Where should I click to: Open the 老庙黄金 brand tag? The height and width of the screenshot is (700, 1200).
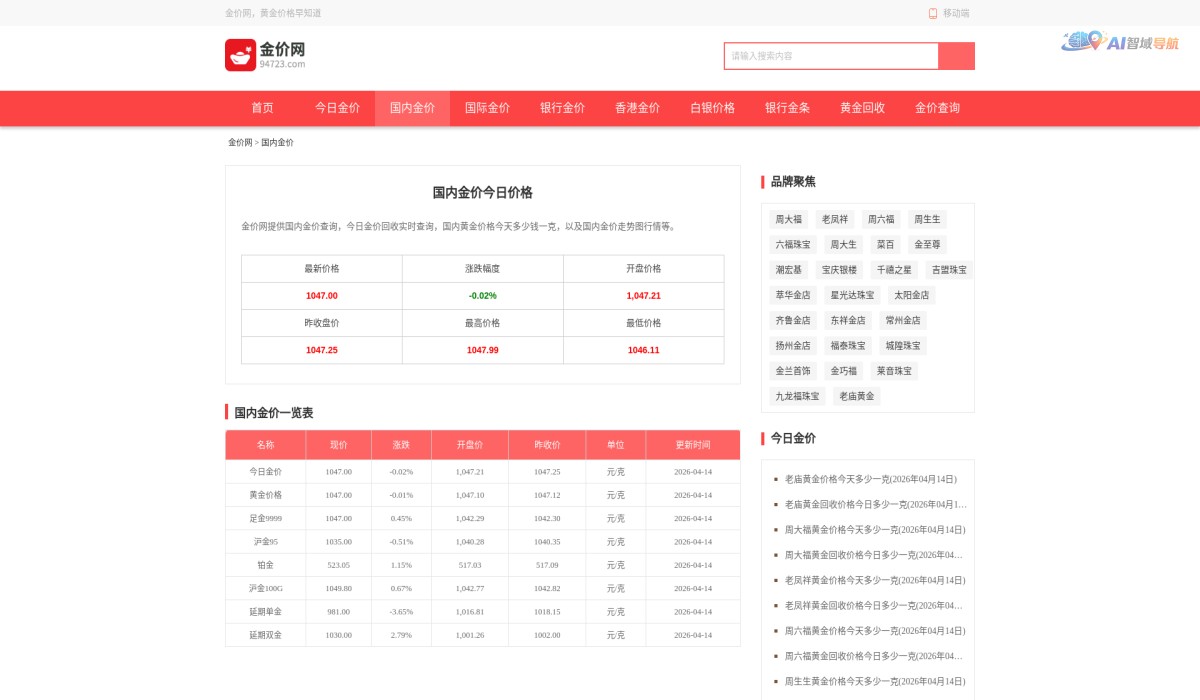tap(856, 396)
